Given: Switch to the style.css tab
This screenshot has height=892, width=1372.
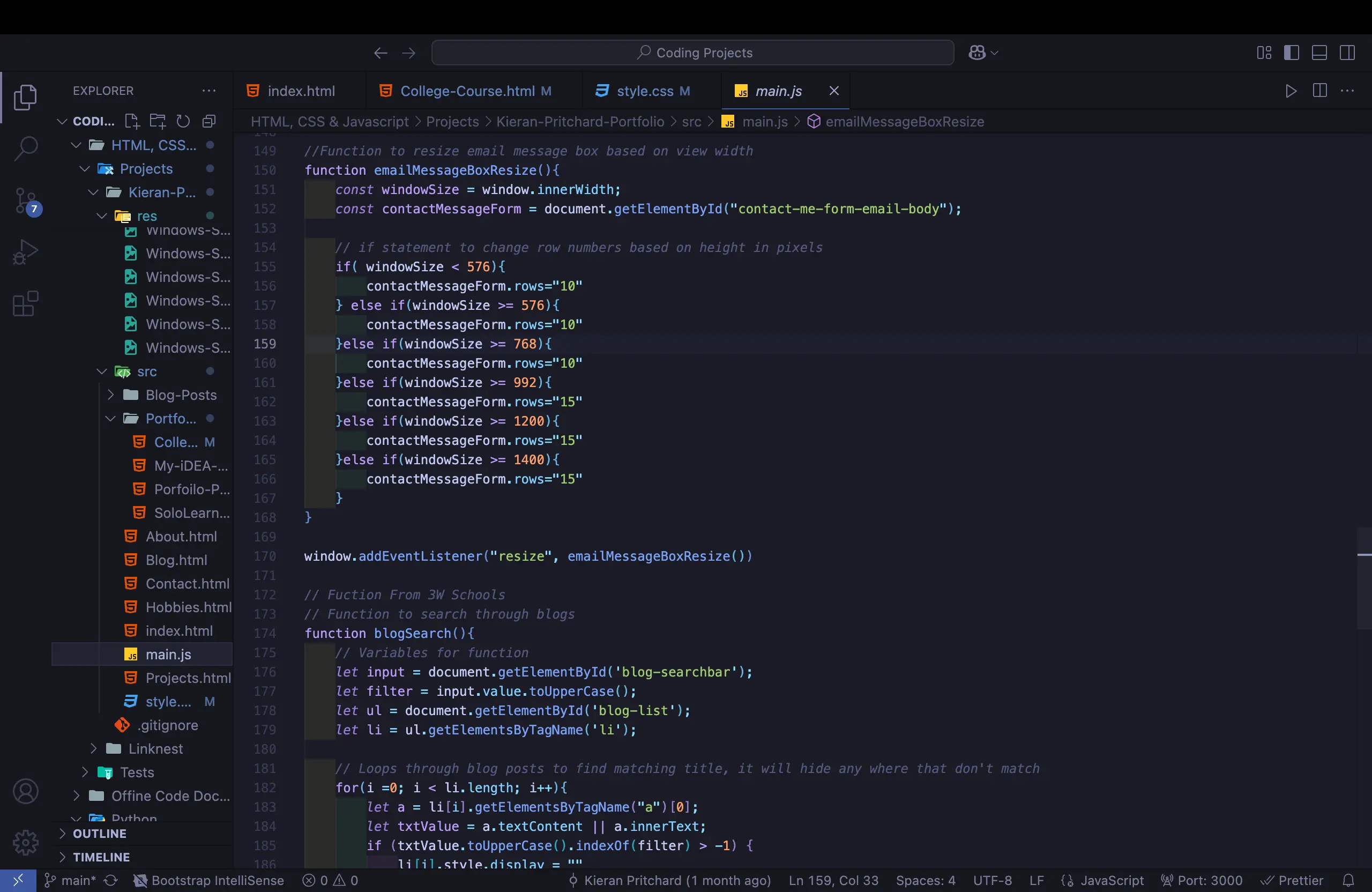Looking at the screenshot, I should [x=645, y=91].
